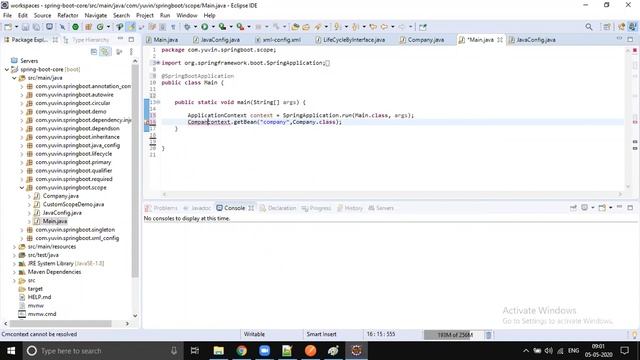This screenshot has height=360, width=640.
Task: Toggle Skip All Breakpoints icon
Action: coord(62,27)
